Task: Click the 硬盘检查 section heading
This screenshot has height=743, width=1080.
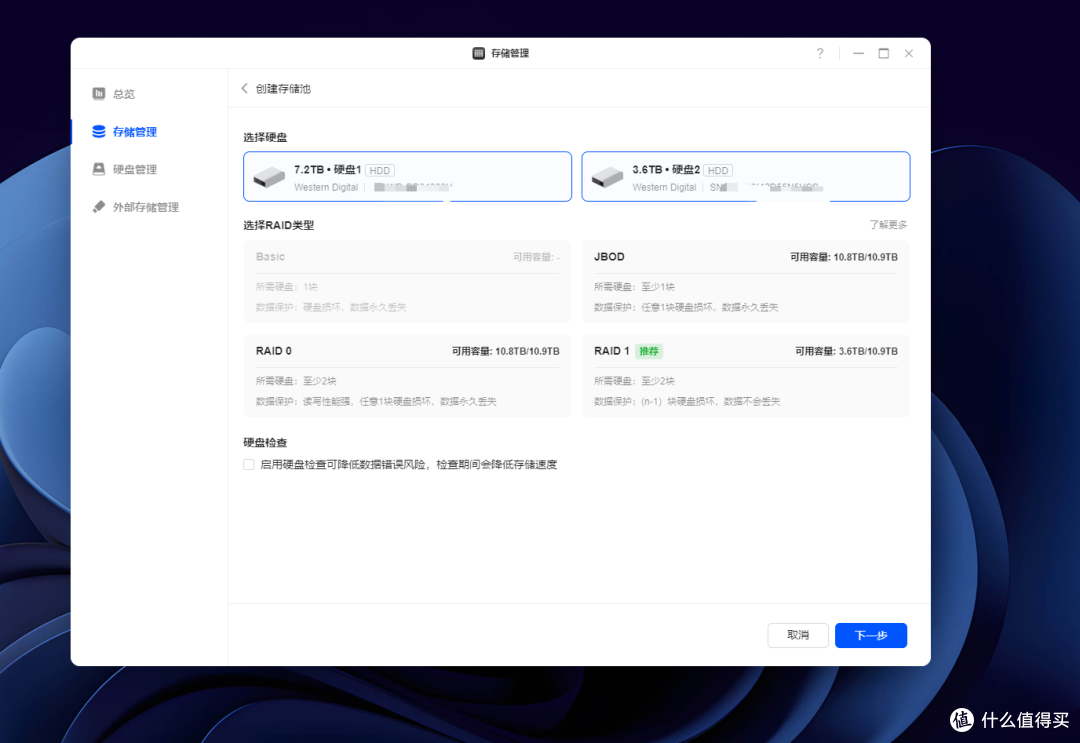Action: click(265, 443)
